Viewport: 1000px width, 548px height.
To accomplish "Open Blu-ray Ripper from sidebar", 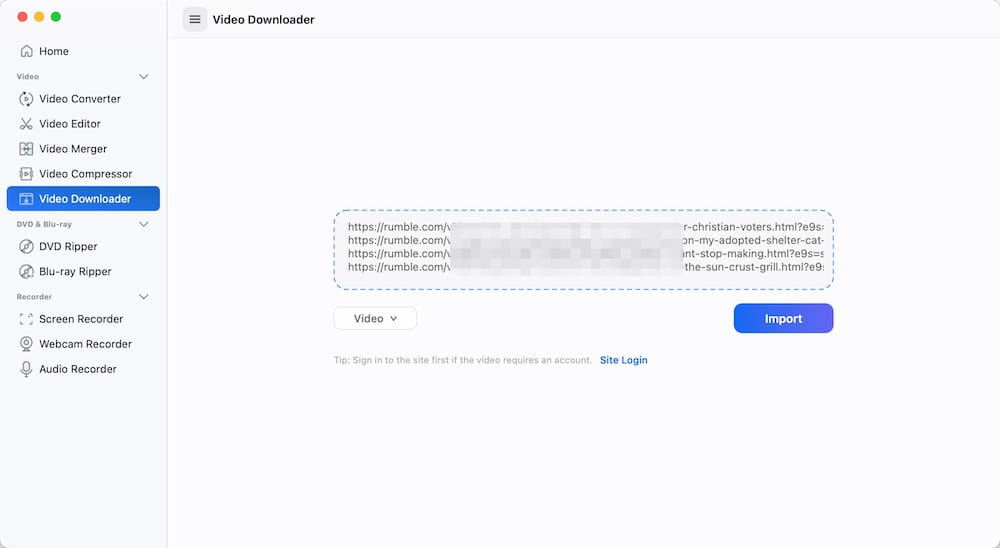I will [x=83, y=271].
